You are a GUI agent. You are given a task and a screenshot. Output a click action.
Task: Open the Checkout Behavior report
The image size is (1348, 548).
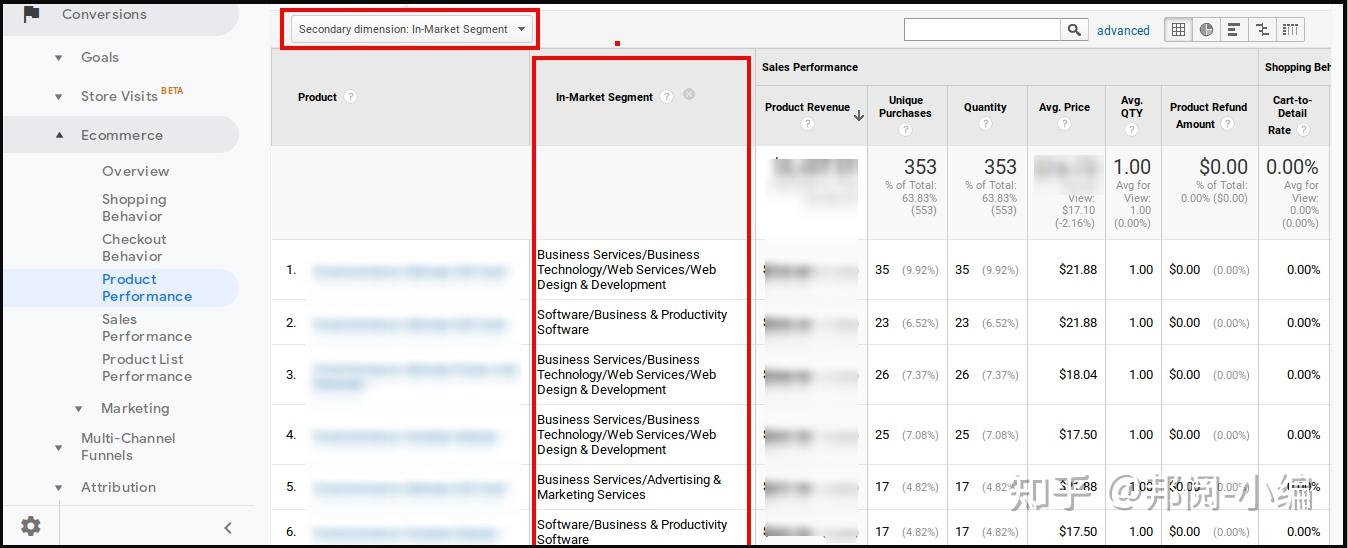point(134,248)
